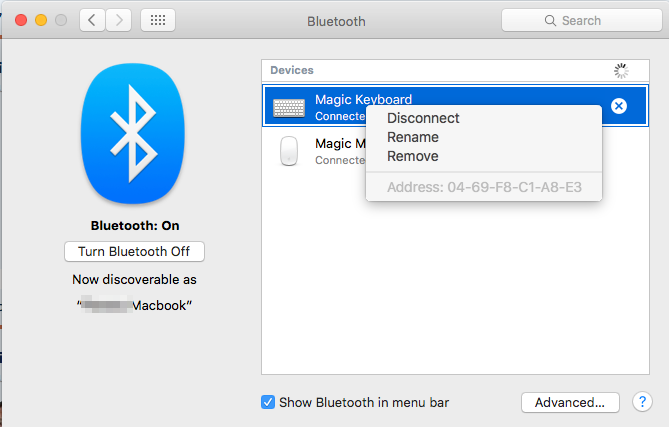
Task: Open the Advanced... options
Action: (570, 402)
